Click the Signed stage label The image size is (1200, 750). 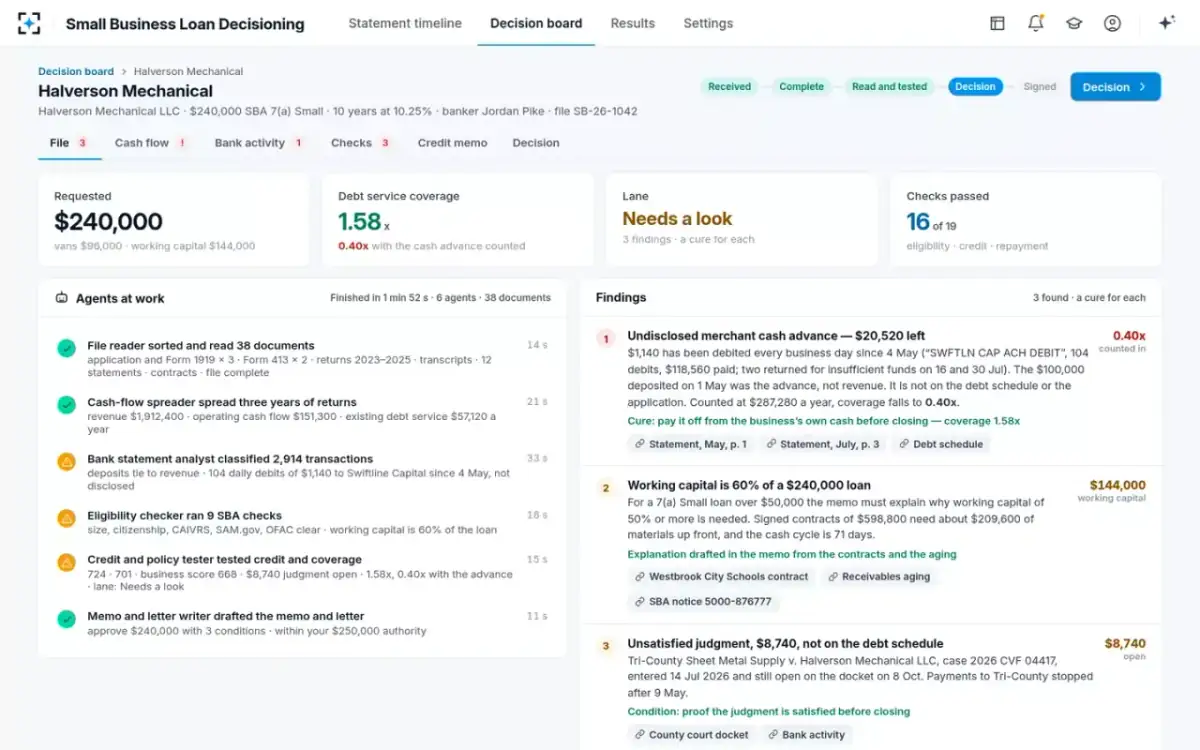(1039, 87)
